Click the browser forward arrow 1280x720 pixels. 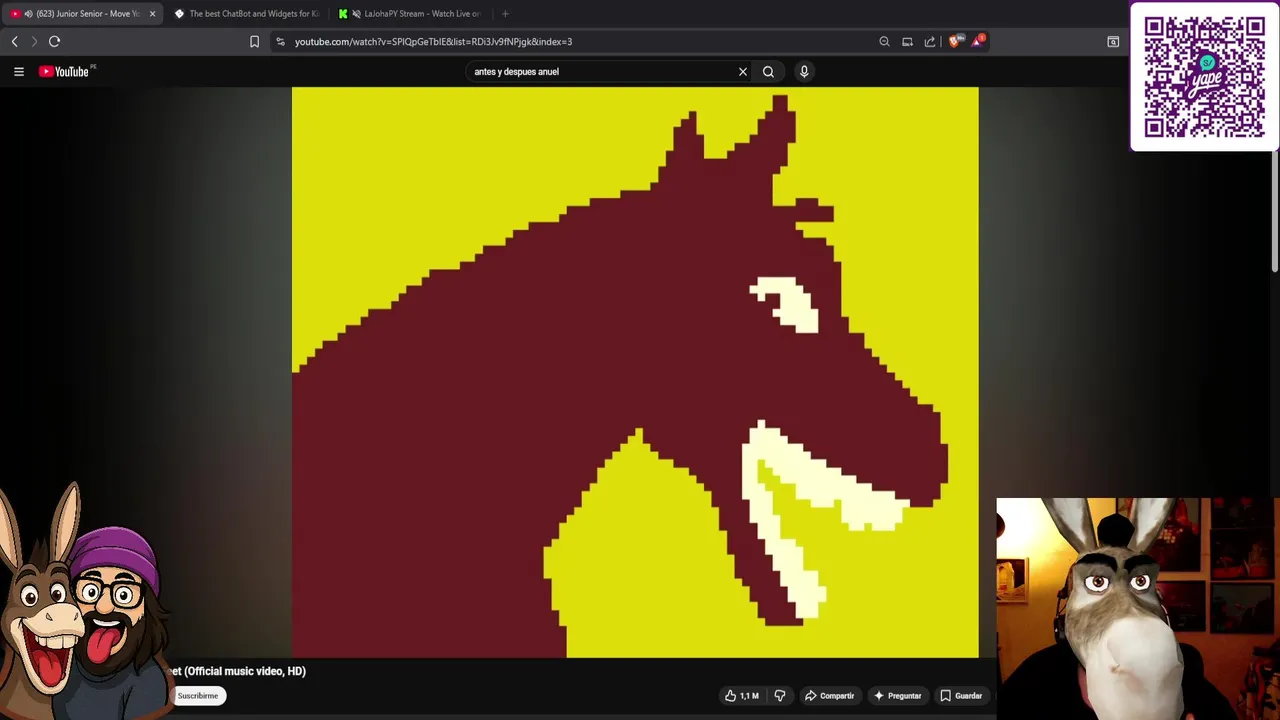tap(34, 41)
